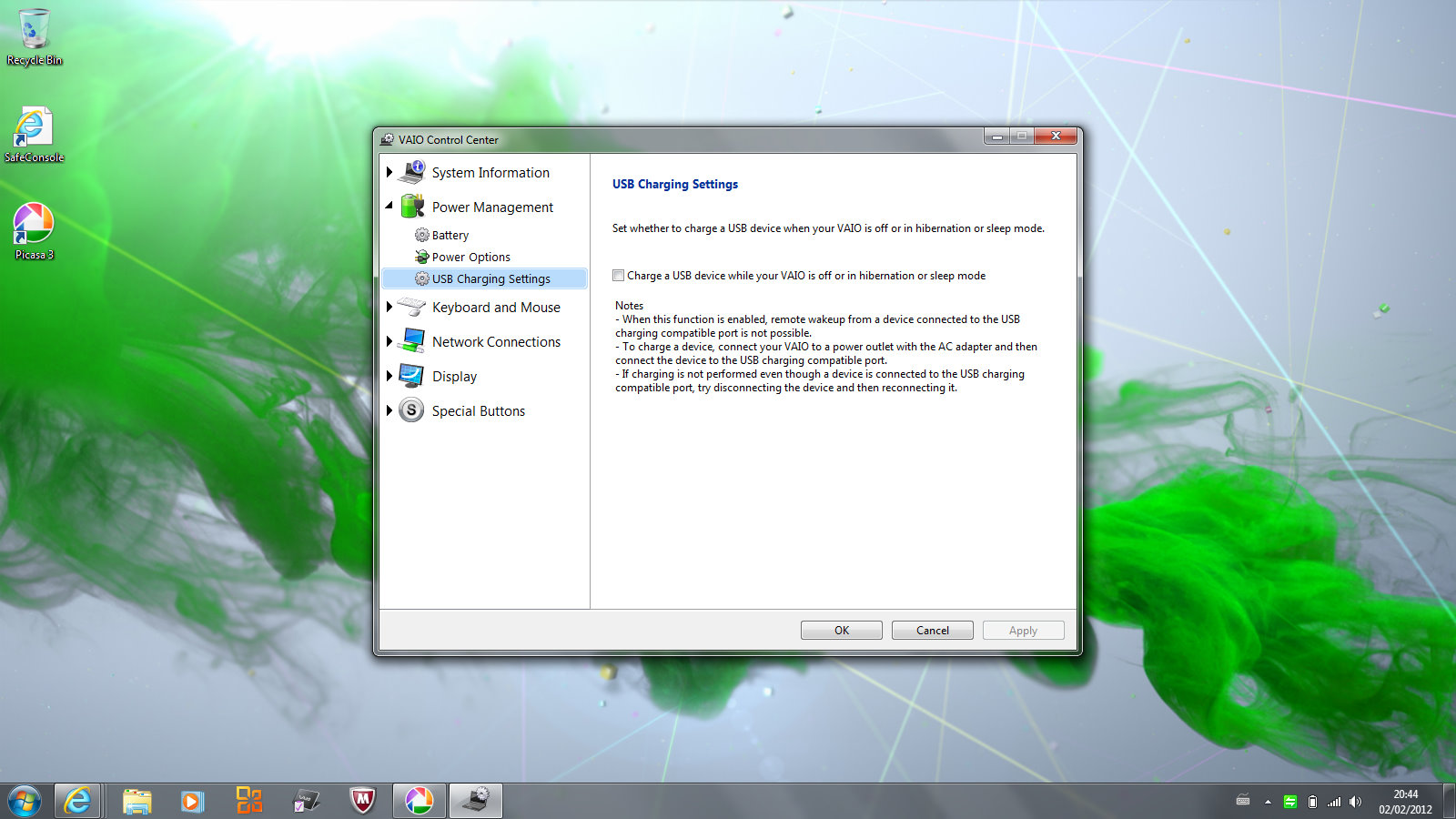
Task: Select Special Buttons category
Action: click(x=479, y=411)
